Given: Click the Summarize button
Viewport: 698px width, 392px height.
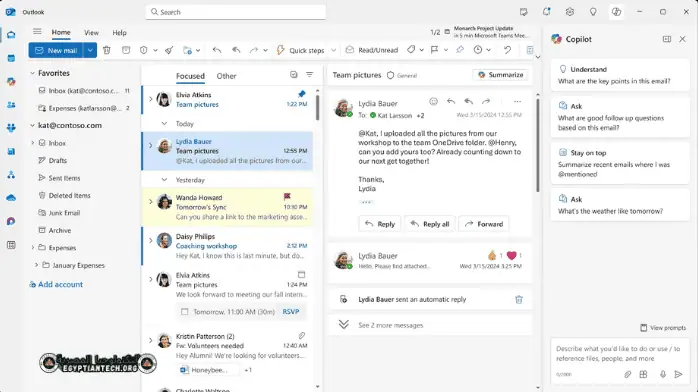Looking at the screenshot, I should pos(501,75).
